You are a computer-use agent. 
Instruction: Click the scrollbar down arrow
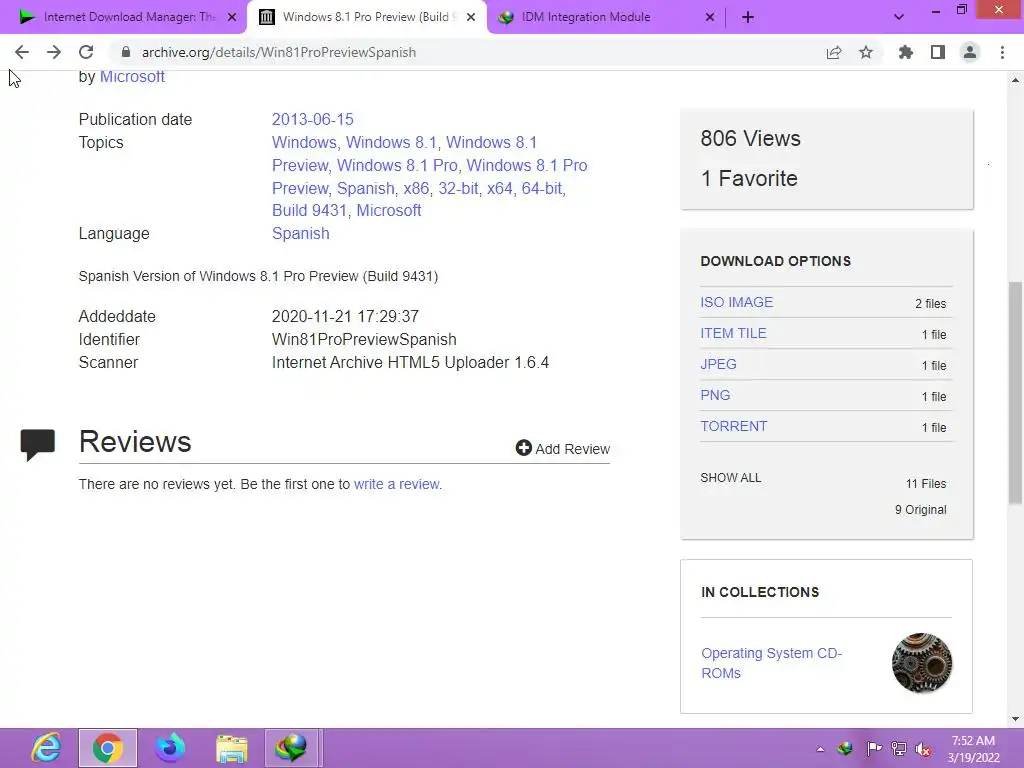coord(1015,719)
